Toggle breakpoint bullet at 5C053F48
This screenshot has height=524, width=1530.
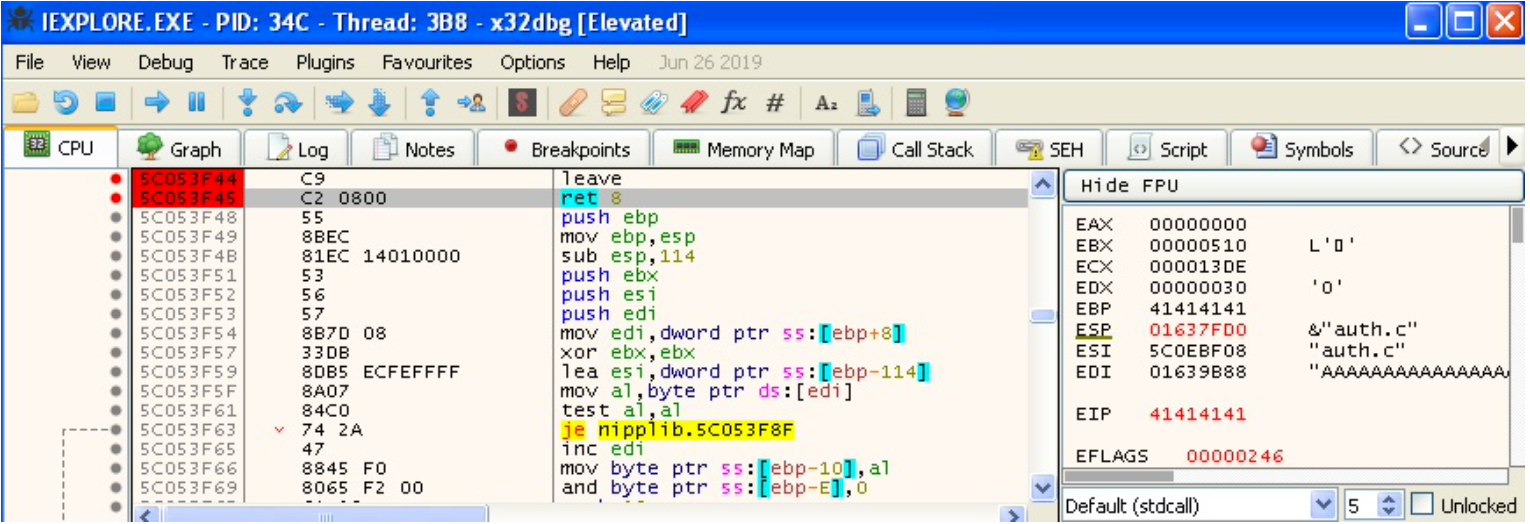[116, 218]
